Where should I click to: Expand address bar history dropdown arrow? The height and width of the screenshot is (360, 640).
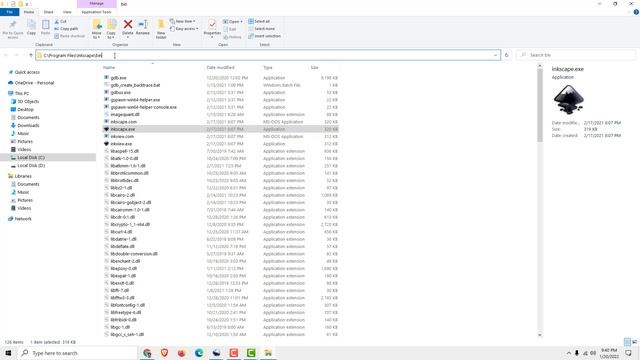point(496,55)
